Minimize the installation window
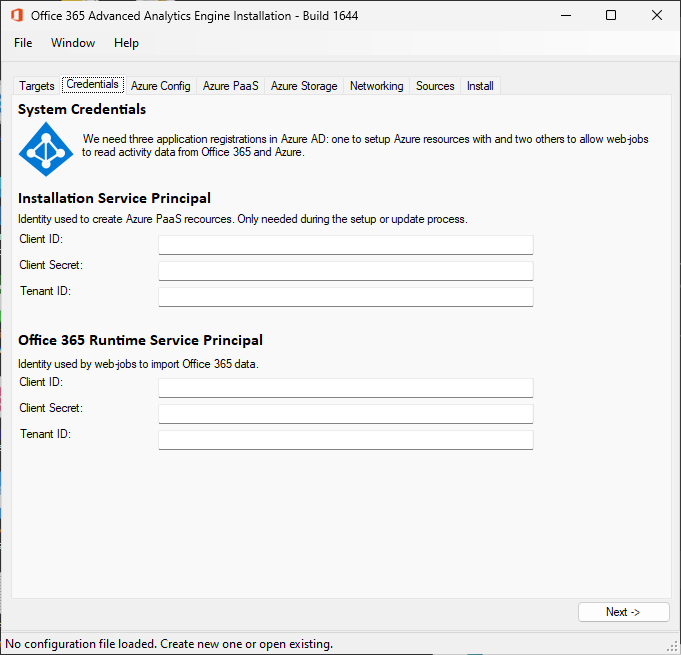Viewport: 681px width, 655px height. click(x=565, y=16)
